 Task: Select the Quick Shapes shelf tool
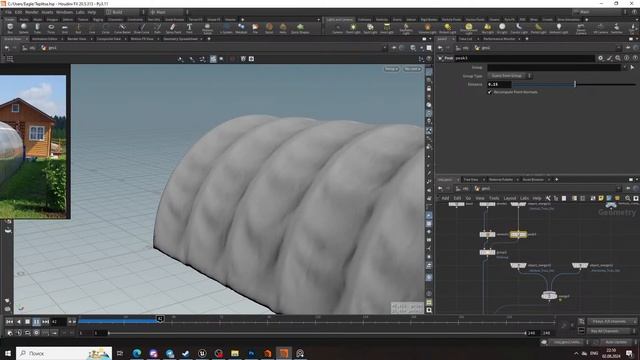coord(300,28)
